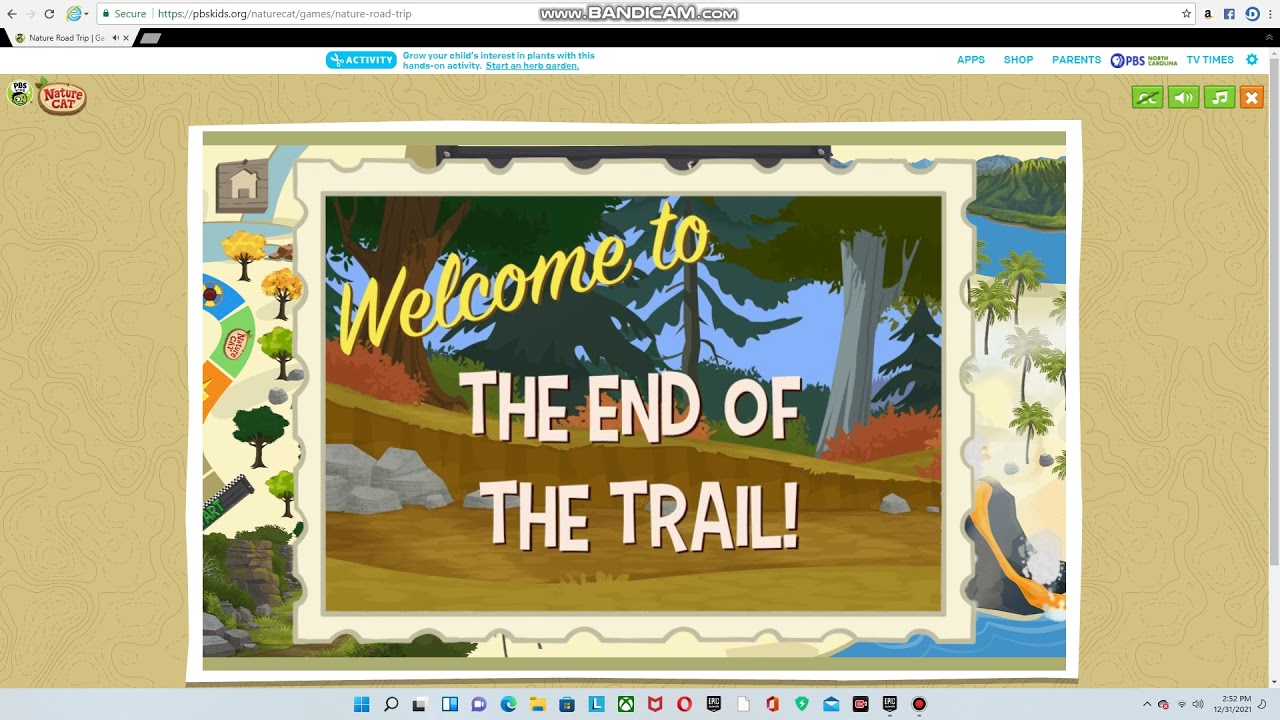This screenshot has height=720, width=1280.
Task: Open Task View on the taskbar
Action: coord(420,704)
